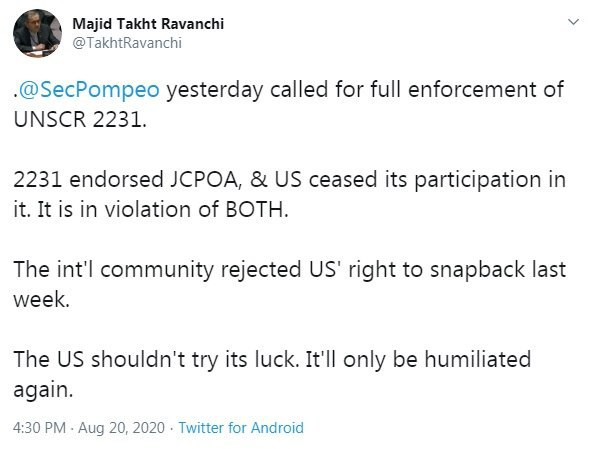Viewport: 595px width, 449px height.
Task: Click the Aug 20, 2020 date
Action: [121, 428]
